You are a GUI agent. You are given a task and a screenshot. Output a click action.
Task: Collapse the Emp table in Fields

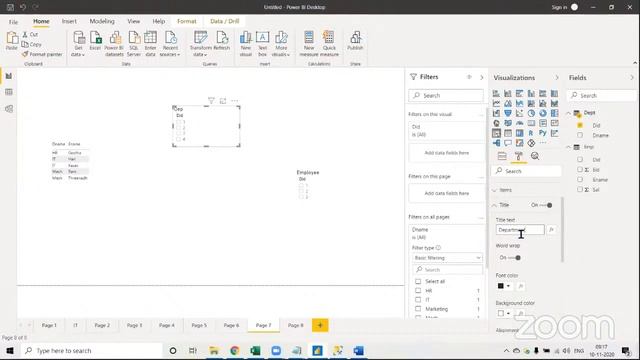(x=569, y=147)
